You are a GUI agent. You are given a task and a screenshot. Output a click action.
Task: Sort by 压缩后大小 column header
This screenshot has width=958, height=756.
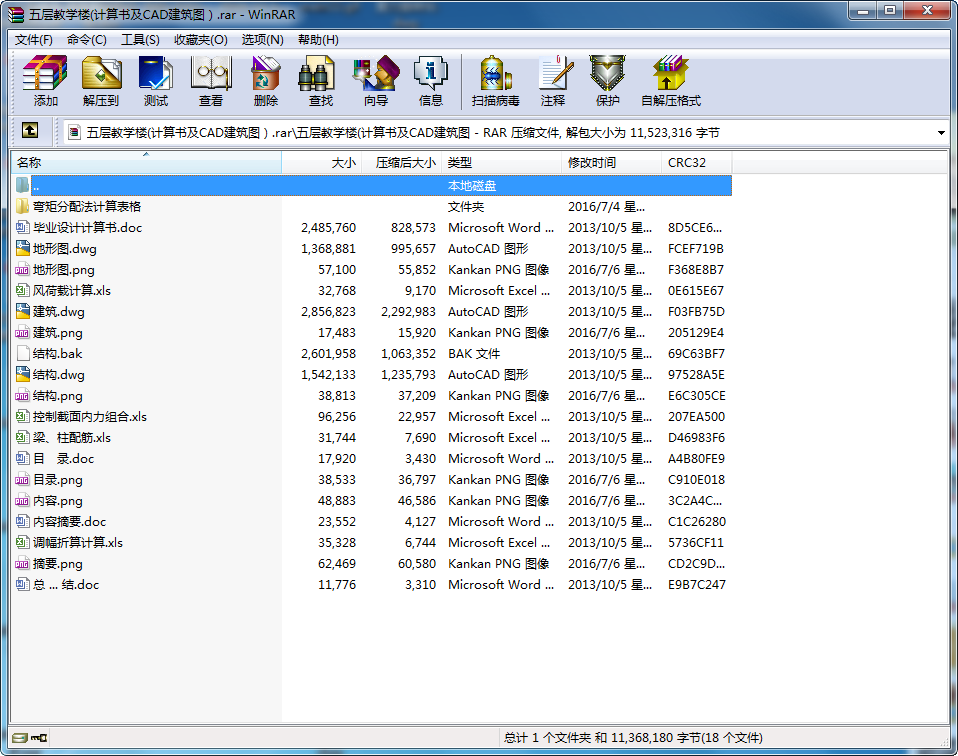coord(401,163)
